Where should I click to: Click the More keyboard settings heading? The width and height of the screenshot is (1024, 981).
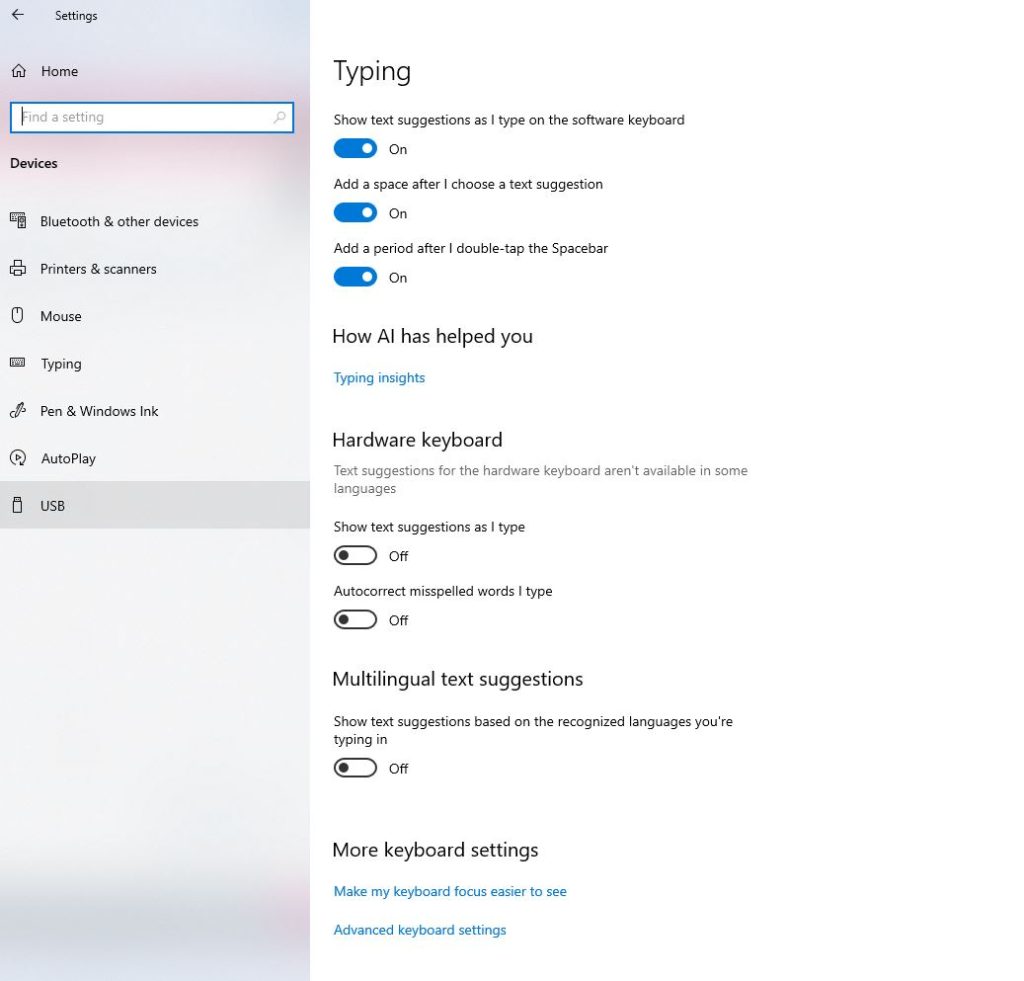click(435, 850)
